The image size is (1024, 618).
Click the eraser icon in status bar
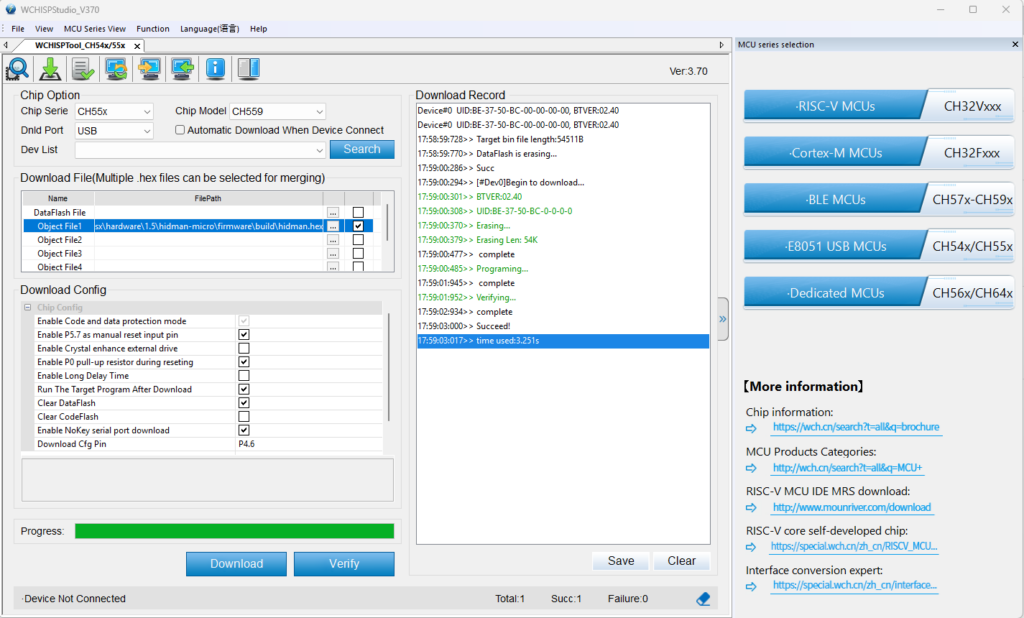[703, 598]
